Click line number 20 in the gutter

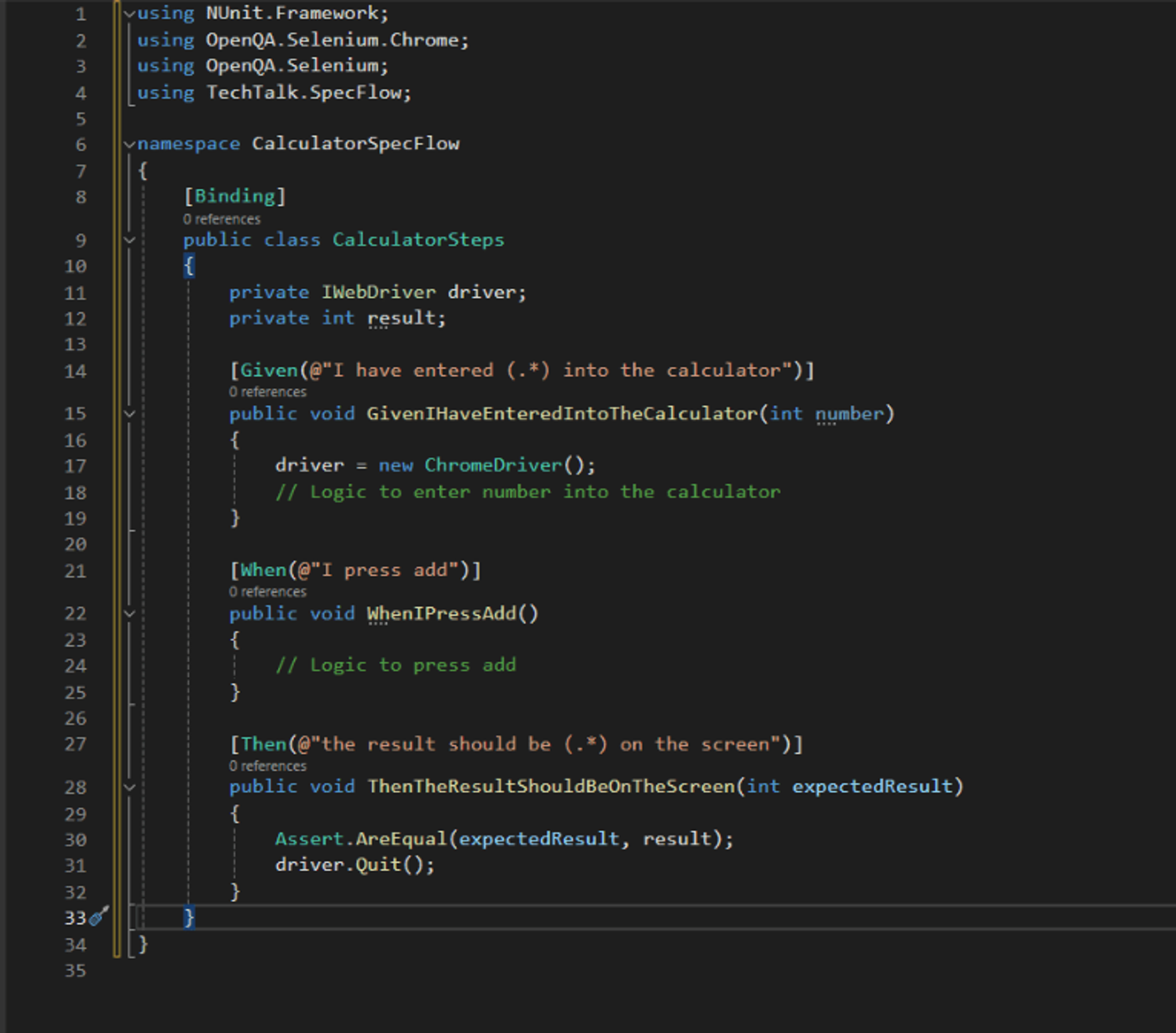pyautogui.click(x=76, y=544)
